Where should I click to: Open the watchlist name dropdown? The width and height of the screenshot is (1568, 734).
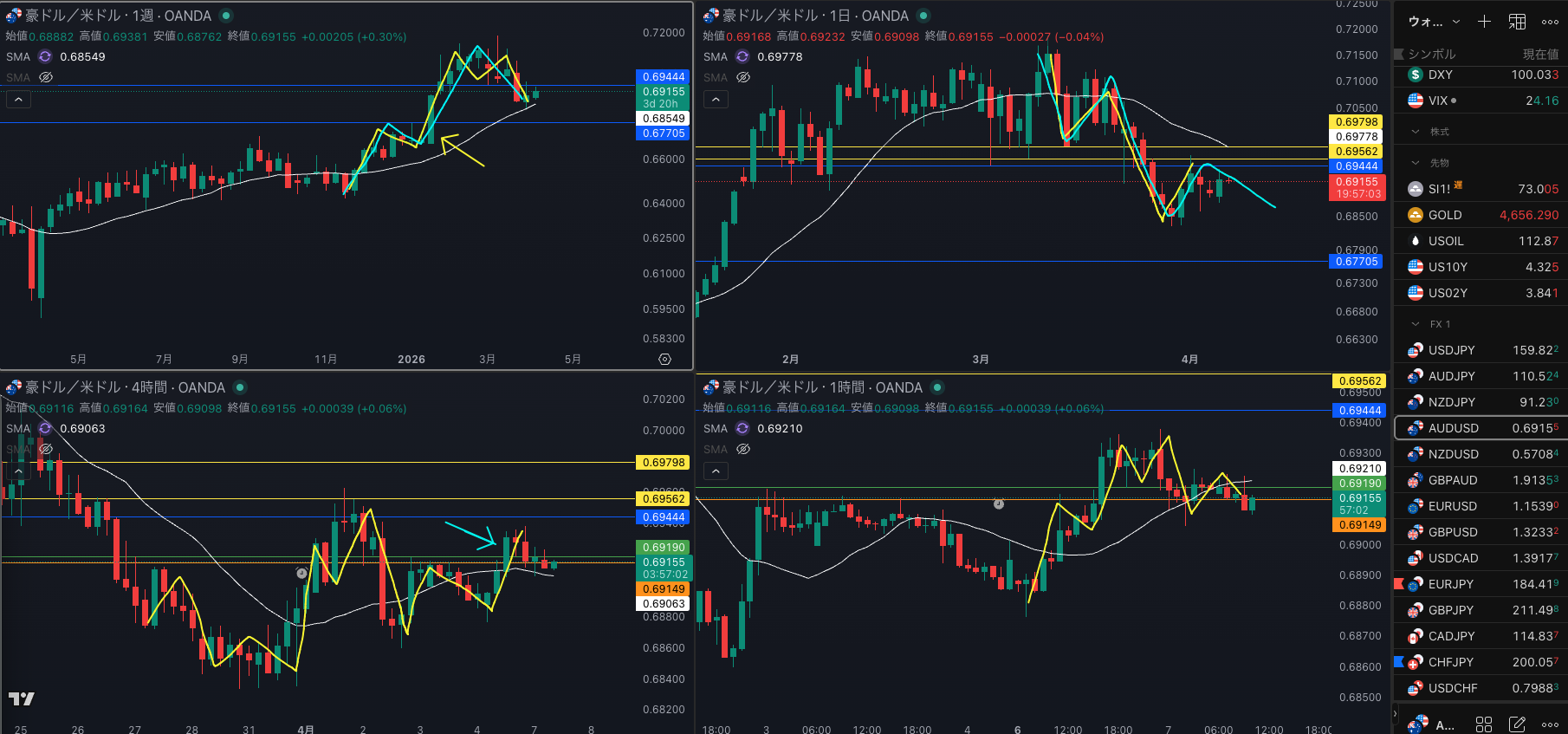click(1434, 22)
